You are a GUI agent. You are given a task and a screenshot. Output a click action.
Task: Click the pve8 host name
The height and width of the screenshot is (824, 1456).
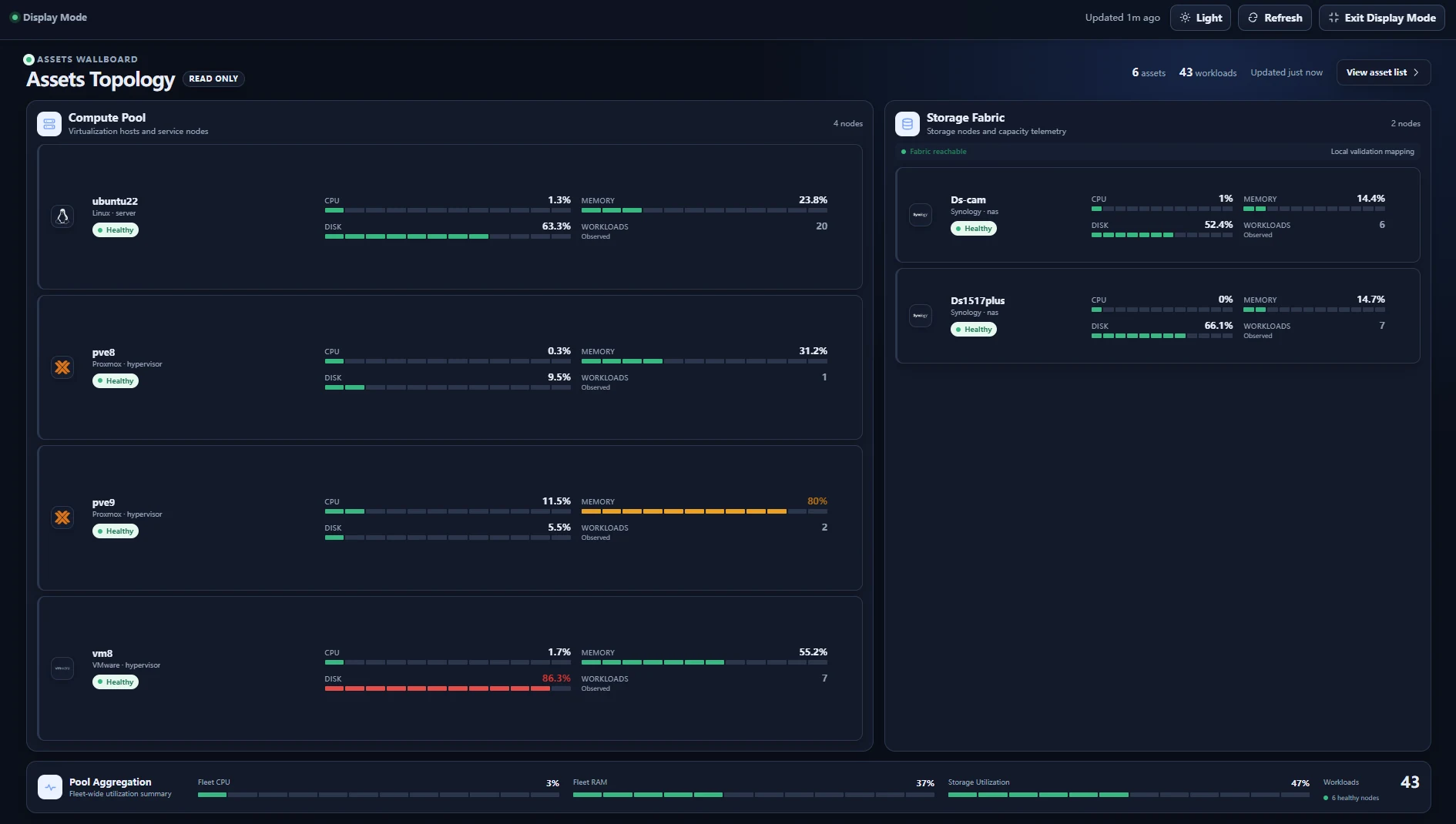point(103,353)
